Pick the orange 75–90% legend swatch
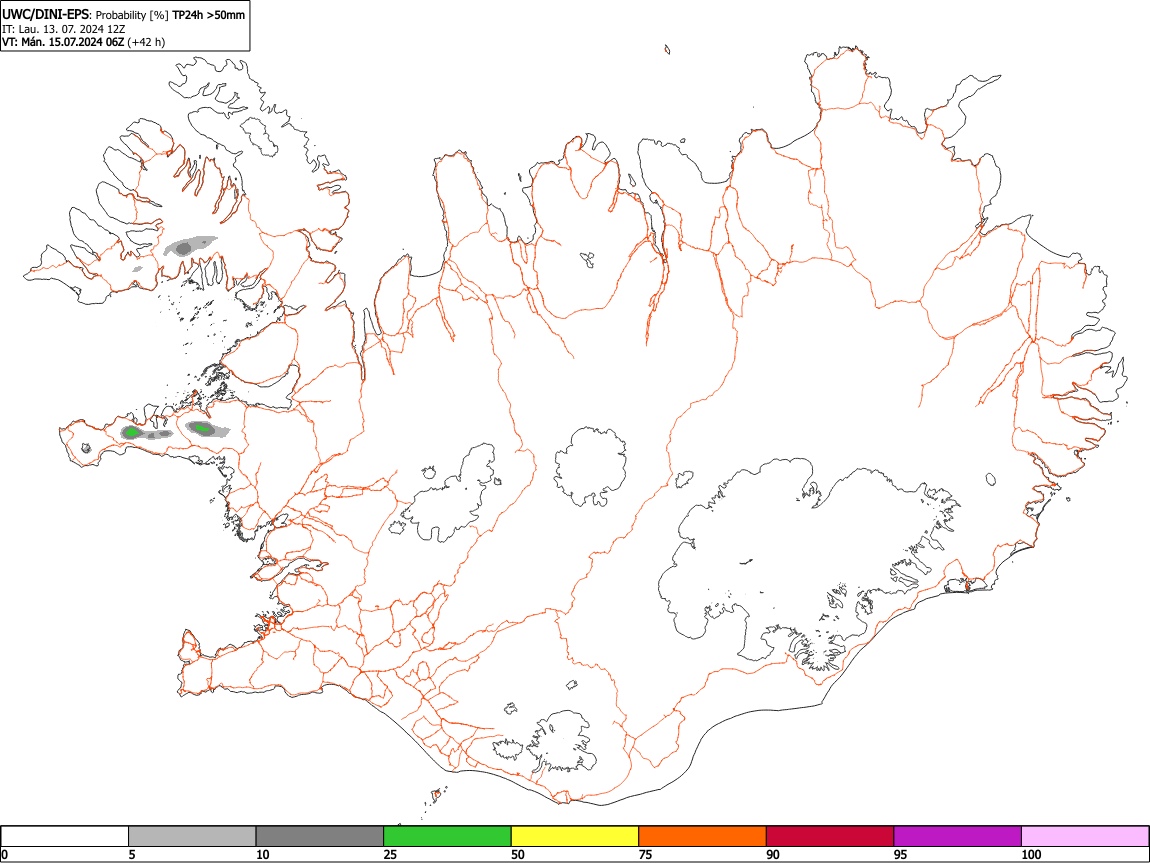 (702, 836)
